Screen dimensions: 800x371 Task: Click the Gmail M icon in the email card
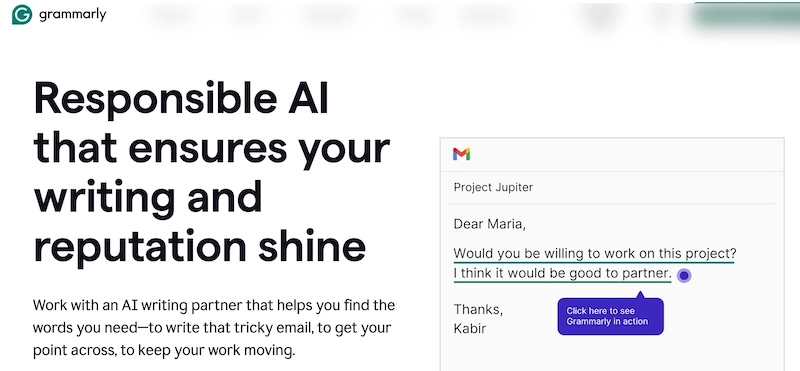pyautogui.click(x=461, y=154)
